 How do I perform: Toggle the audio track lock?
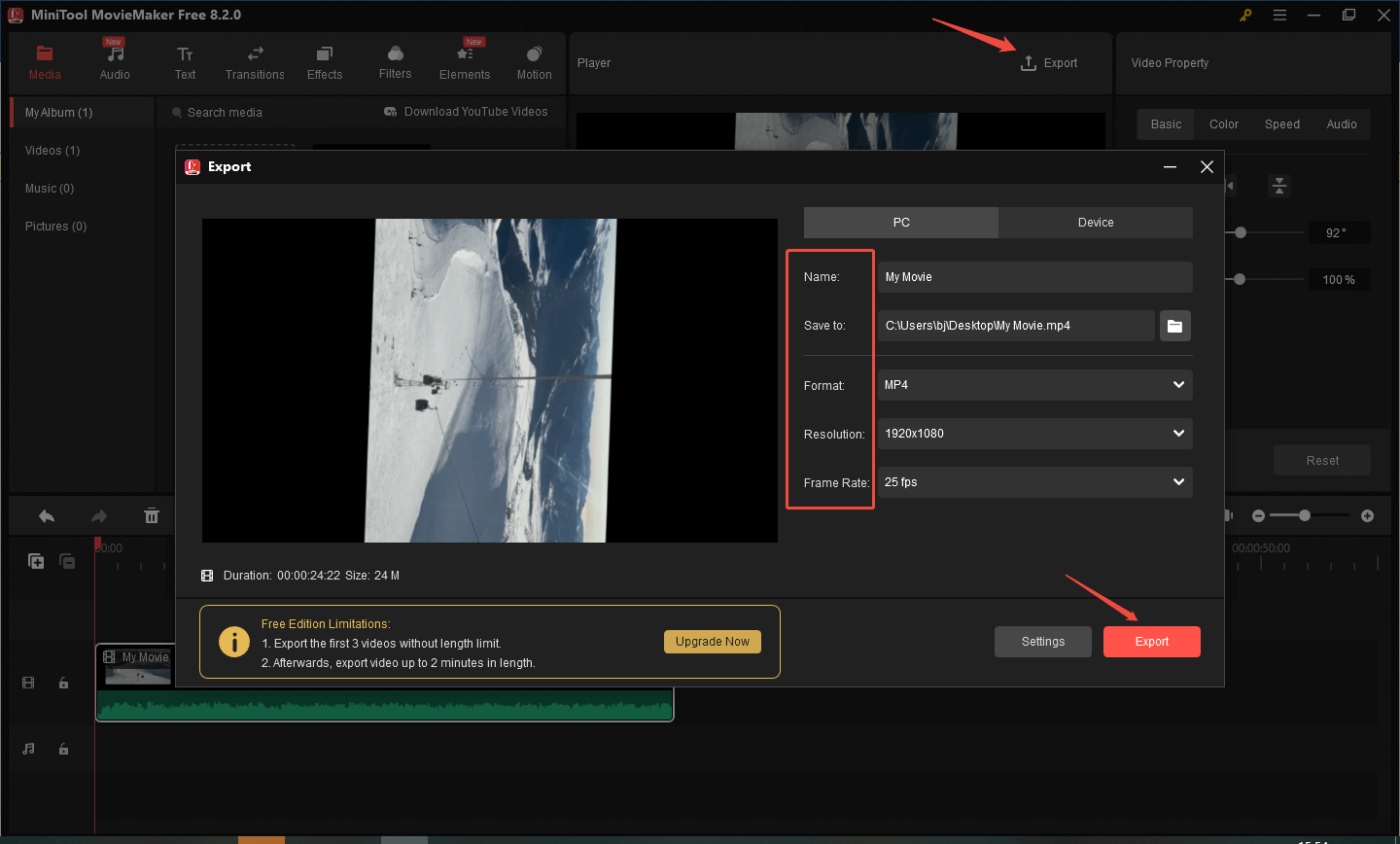pos(63,749)
